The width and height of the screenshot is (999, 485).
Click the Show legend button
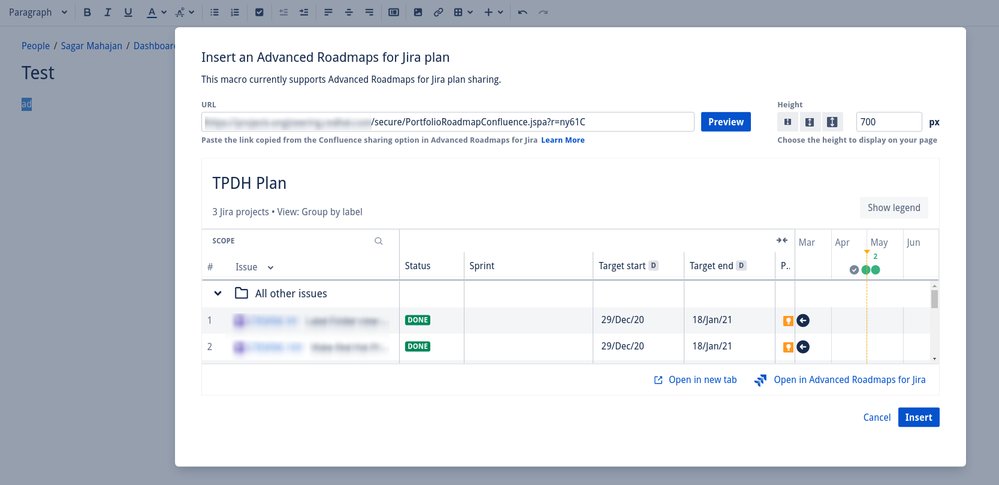(x=894, y=208)
